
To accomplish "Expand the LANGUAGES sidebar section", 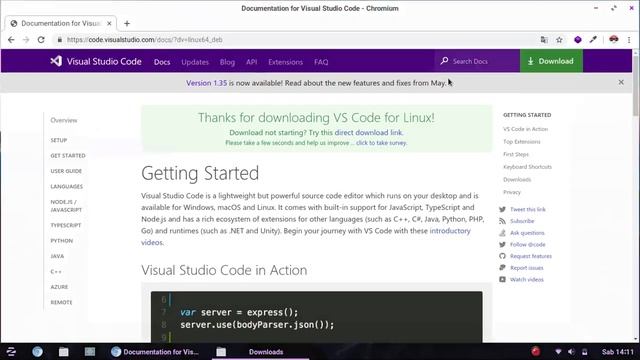I will (x=67, y=187).
